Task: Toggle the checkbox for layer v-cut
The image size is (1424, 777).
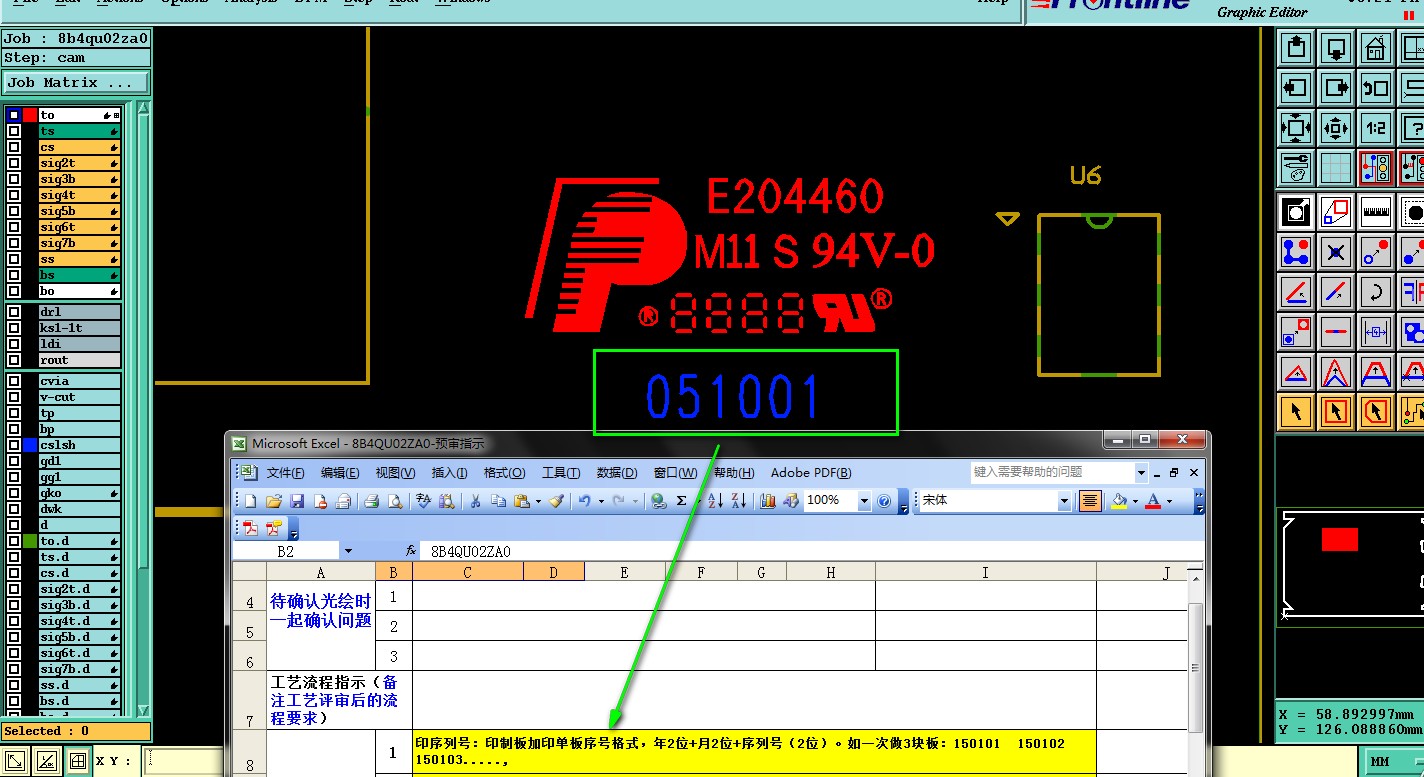Action: click(x=14, y=397)
